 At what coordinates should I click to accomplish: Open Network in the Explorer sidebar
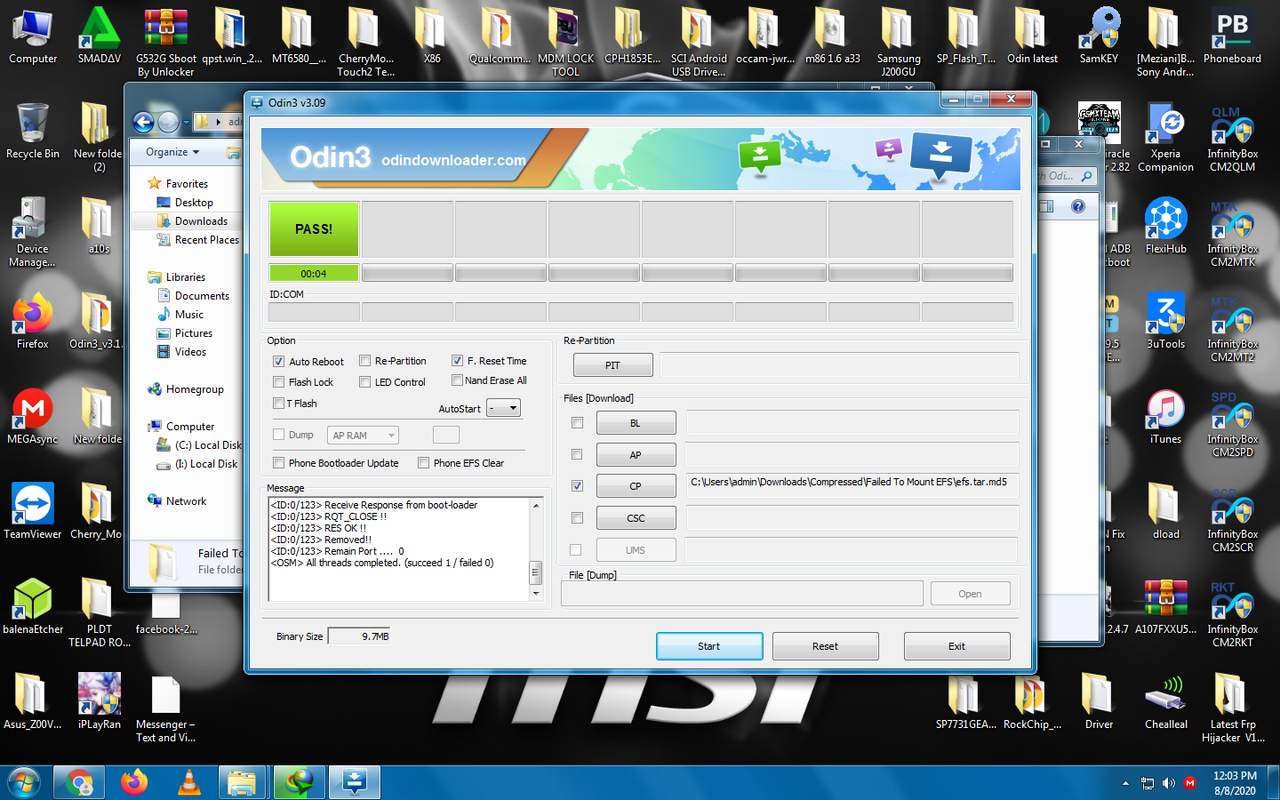coord(186,501)
